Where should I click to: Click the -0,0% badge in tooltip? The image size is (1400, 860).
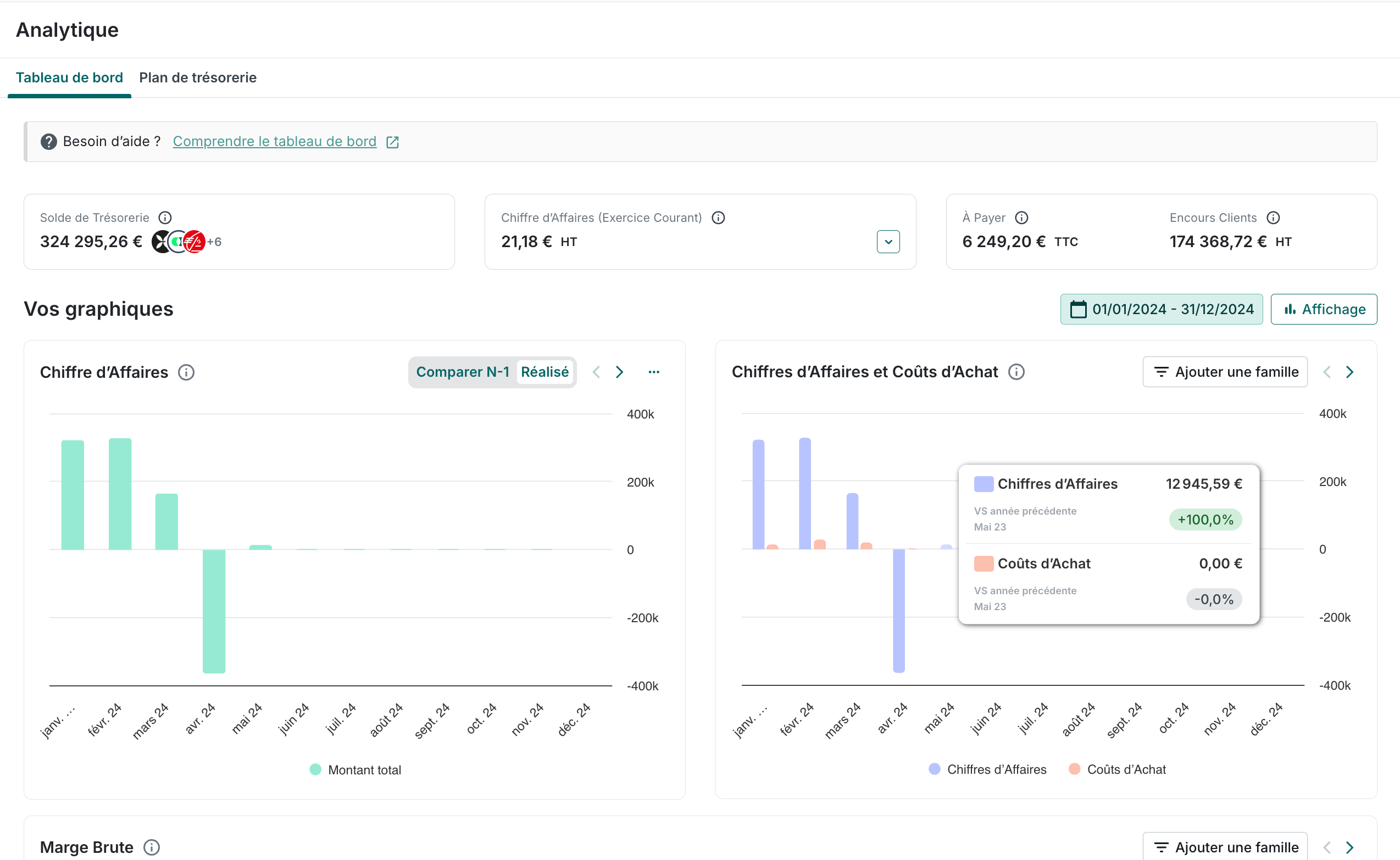1214,599
